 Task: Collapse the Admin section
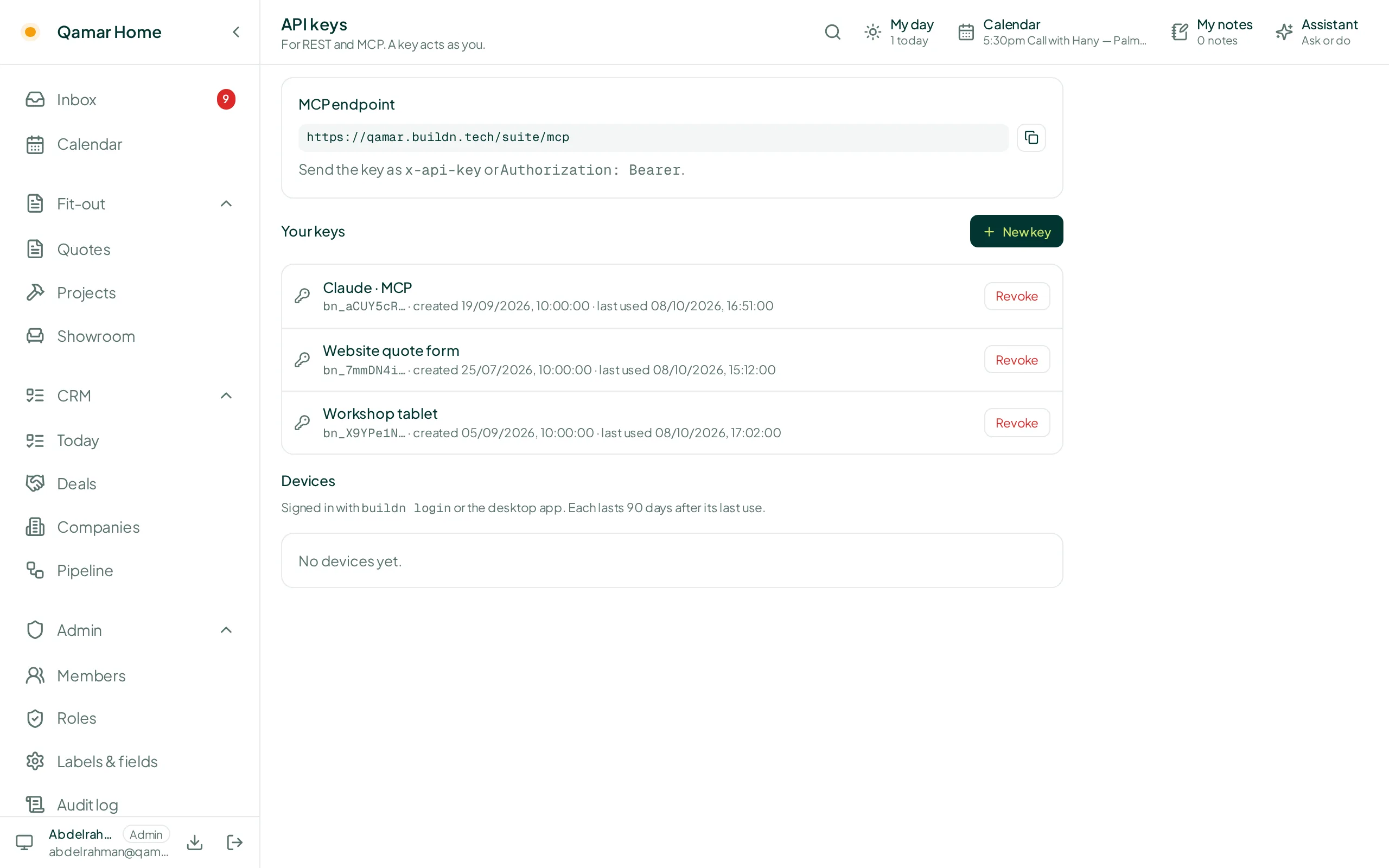[226, 630]
